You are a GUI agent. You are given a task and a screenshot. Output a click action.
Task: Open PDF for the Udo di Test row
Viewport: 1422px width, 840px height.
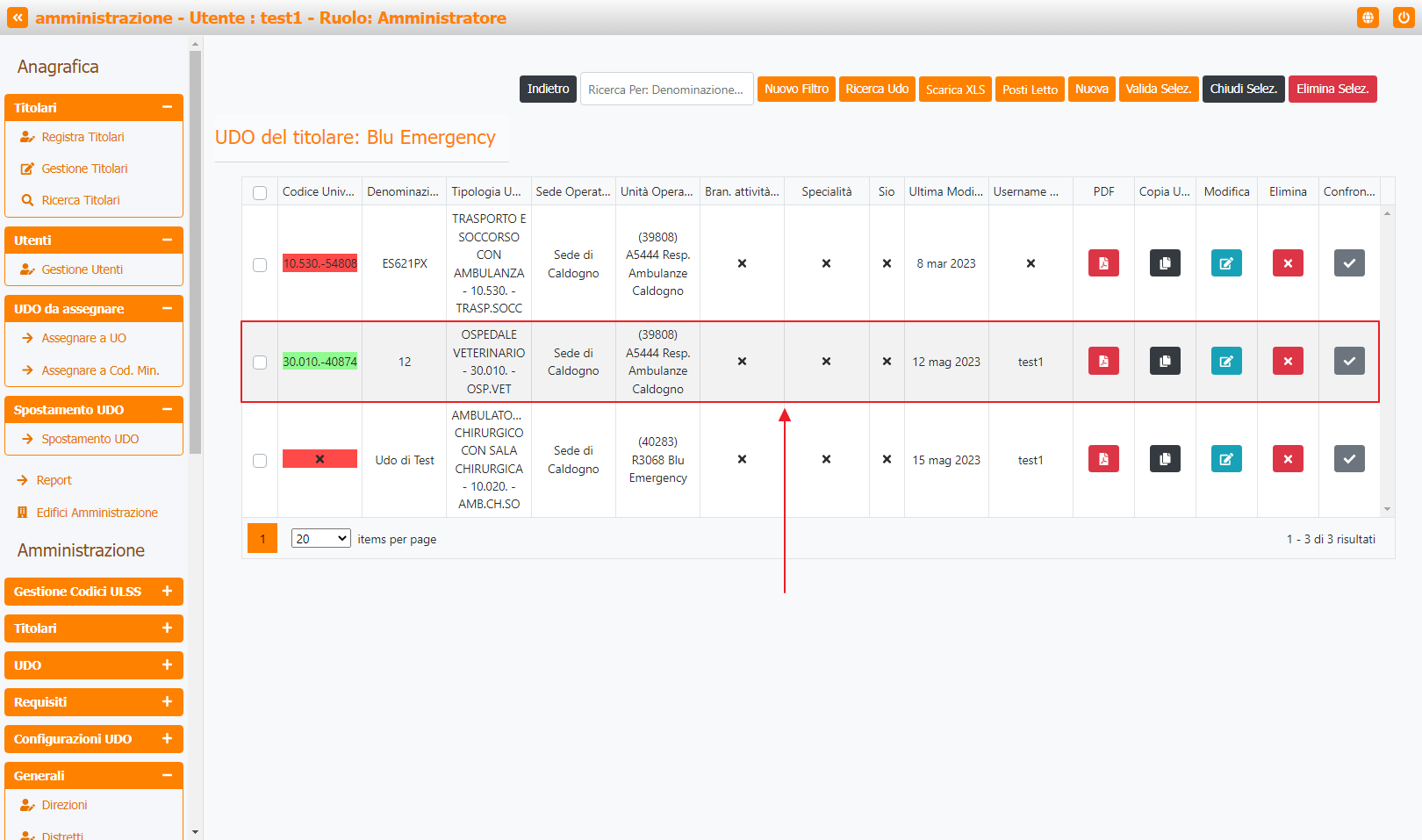(1103, 459)
